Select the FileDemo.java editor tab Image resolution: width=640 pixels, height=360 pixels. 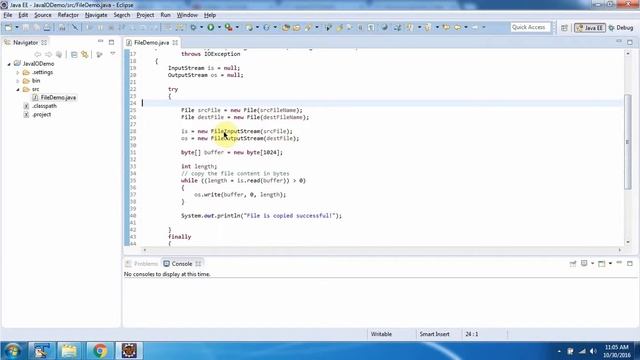pos(151,42)
